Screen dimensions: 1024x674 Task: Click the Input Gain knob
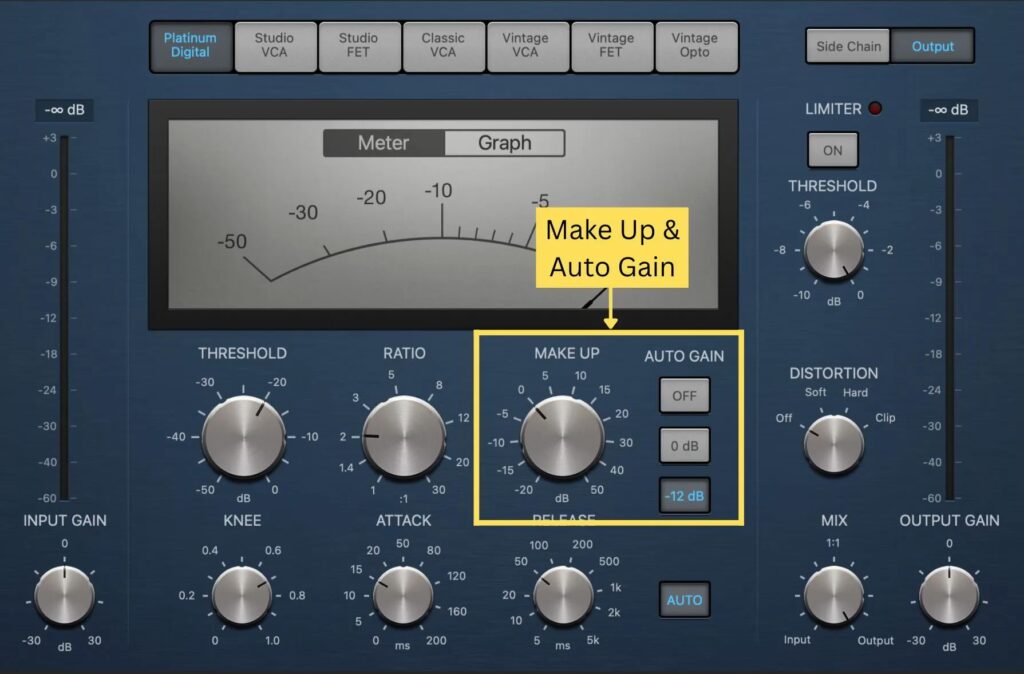[64, 596]
